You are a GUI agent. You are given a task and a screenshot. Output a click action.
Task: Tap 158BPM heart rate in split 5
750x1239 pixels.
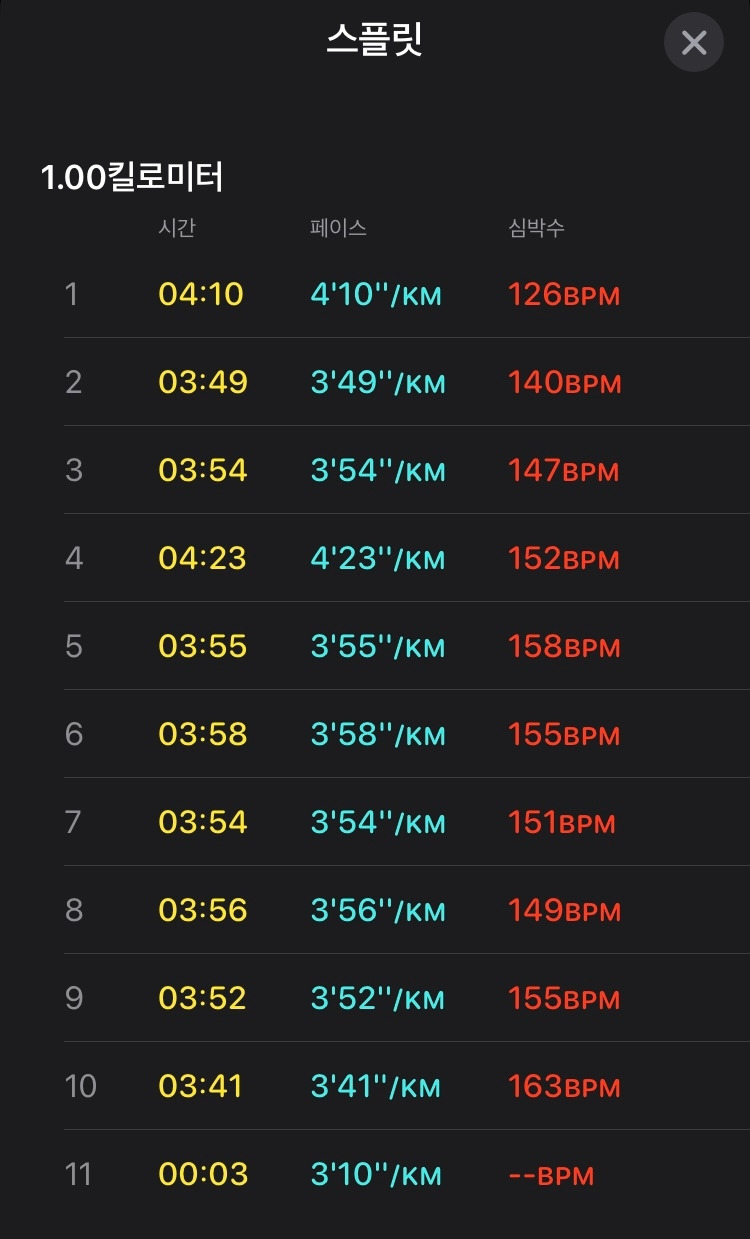564,647
